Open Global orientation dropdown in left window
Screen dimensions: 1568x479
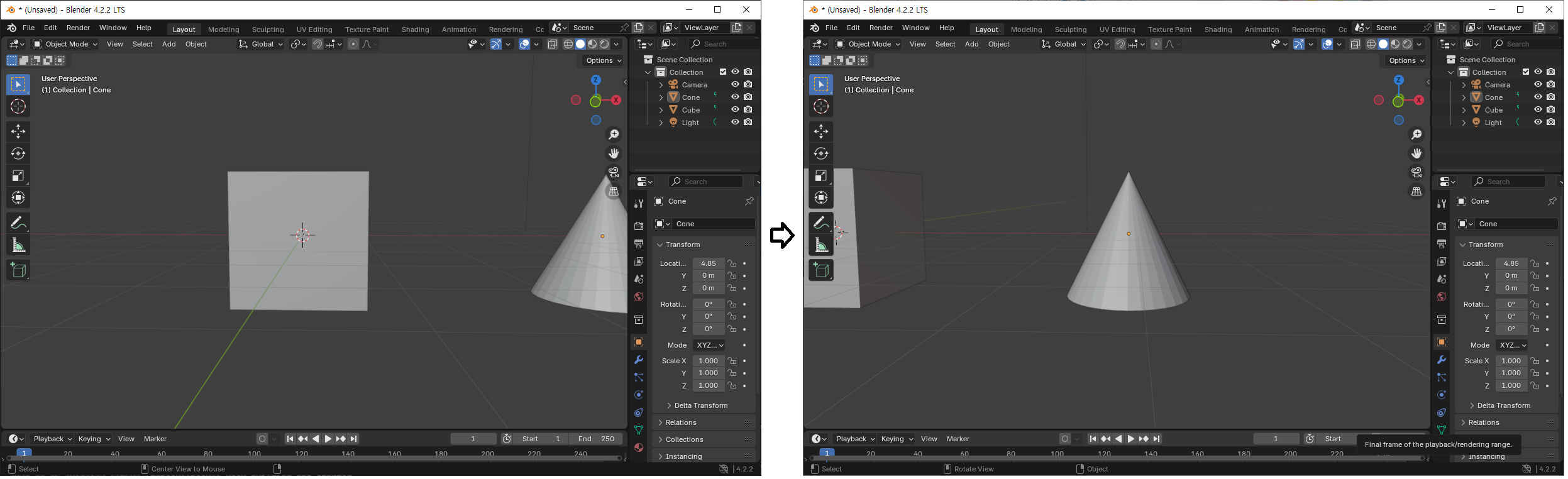coord(261,45)
